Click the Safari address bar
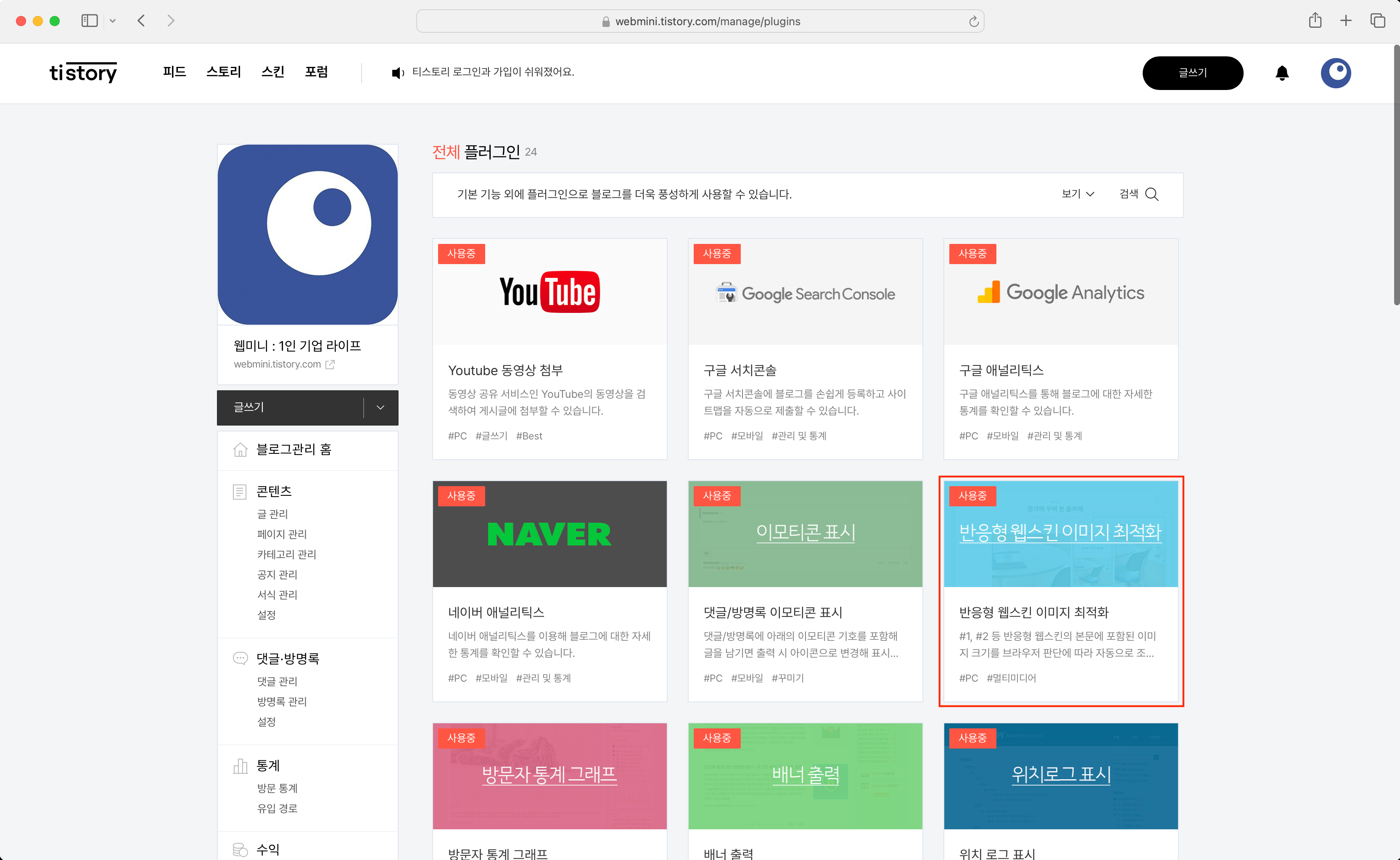This screenshot has width=1400, height=860. [x=700, y=21]
